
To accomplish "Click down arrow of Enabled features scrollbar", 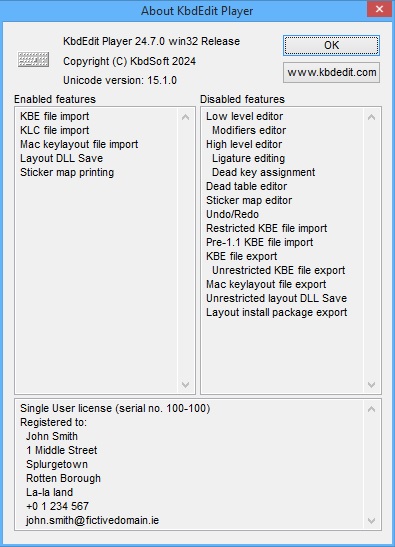I will coord(186,384).
